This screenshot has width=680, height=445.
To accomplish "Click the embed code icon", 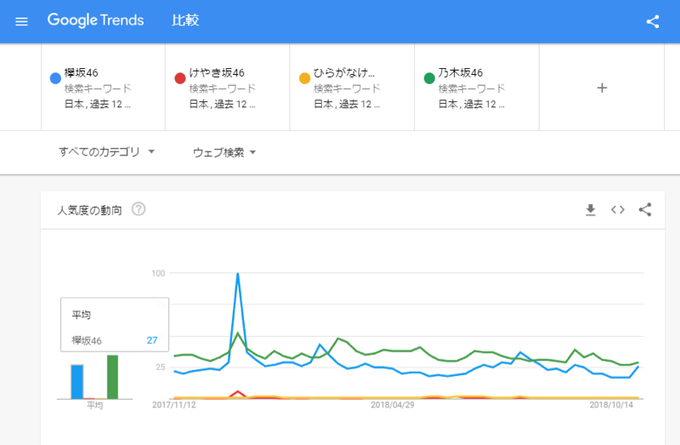I will tap(618, 210).
